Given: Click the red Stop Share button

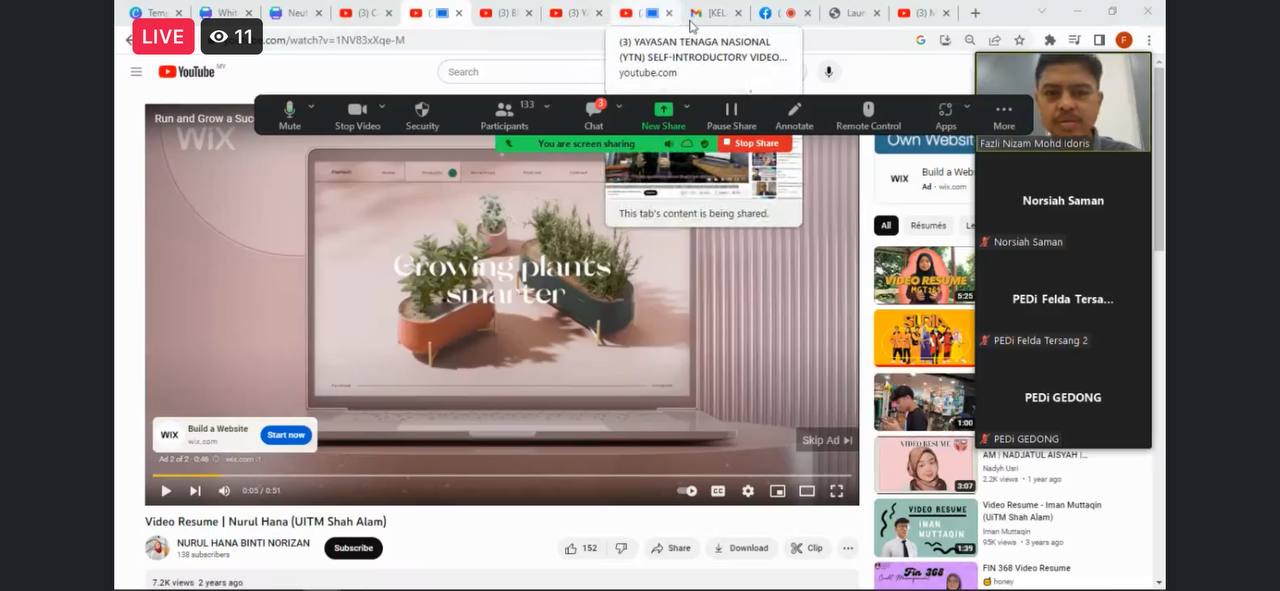Looking at the screenshot, I should 755,144.
